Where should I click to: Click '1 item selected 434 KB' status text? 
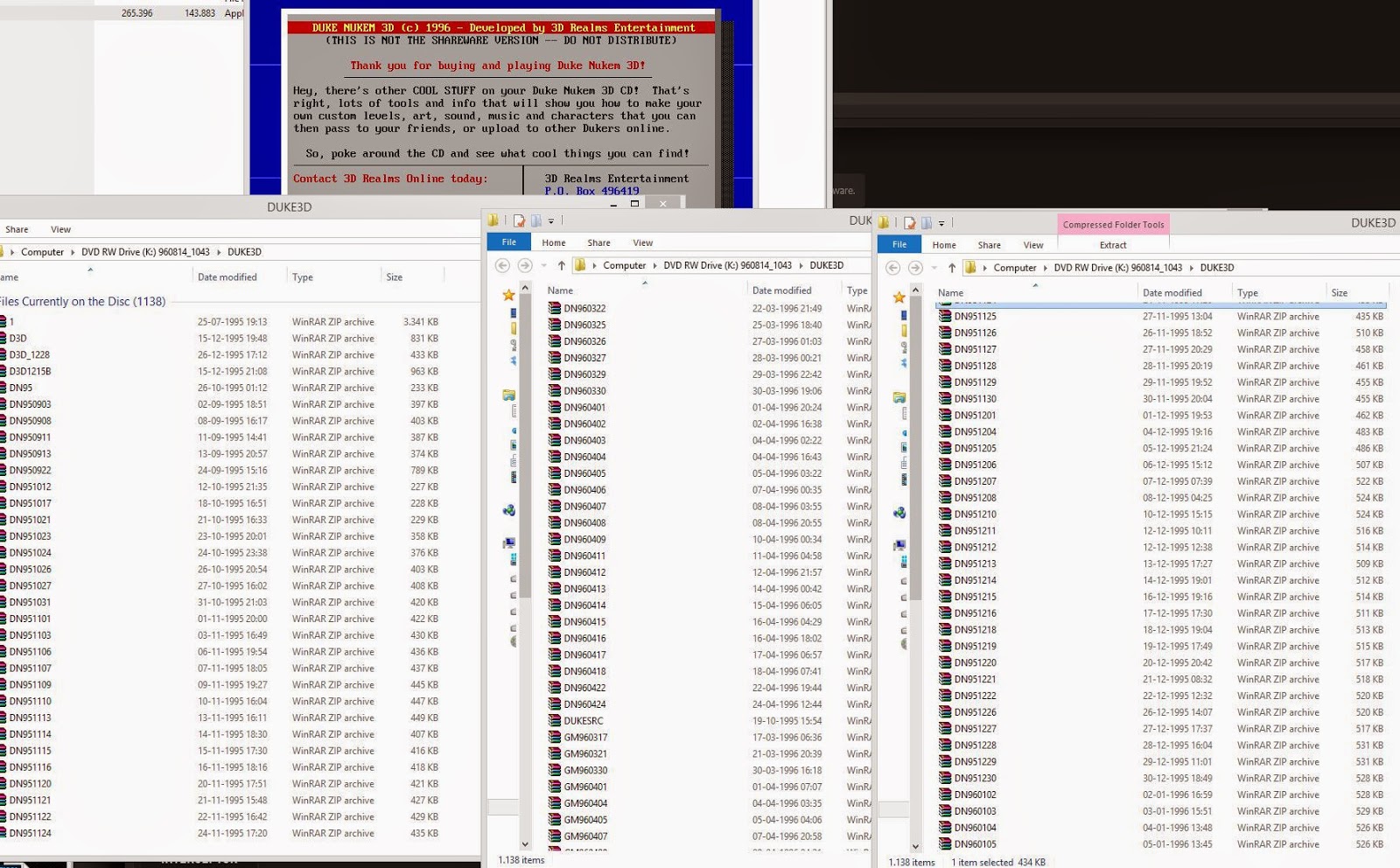[998, 862]
